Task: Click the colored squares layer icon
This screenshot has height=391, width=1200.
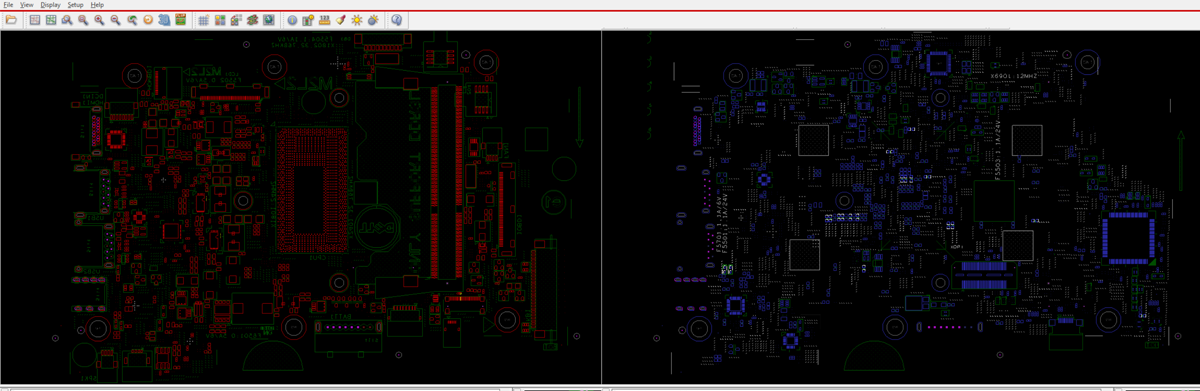Action: (x=220, y=20)
